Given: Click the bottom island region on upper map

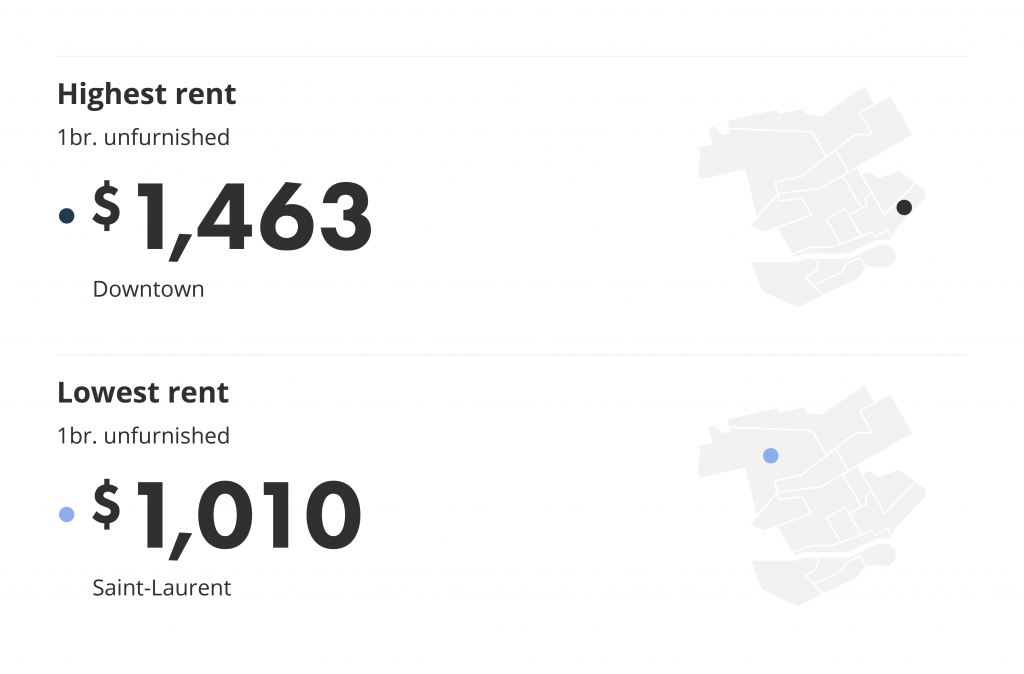Looking at the screenshot, I should pyautogui.click(x=784, y=282).
